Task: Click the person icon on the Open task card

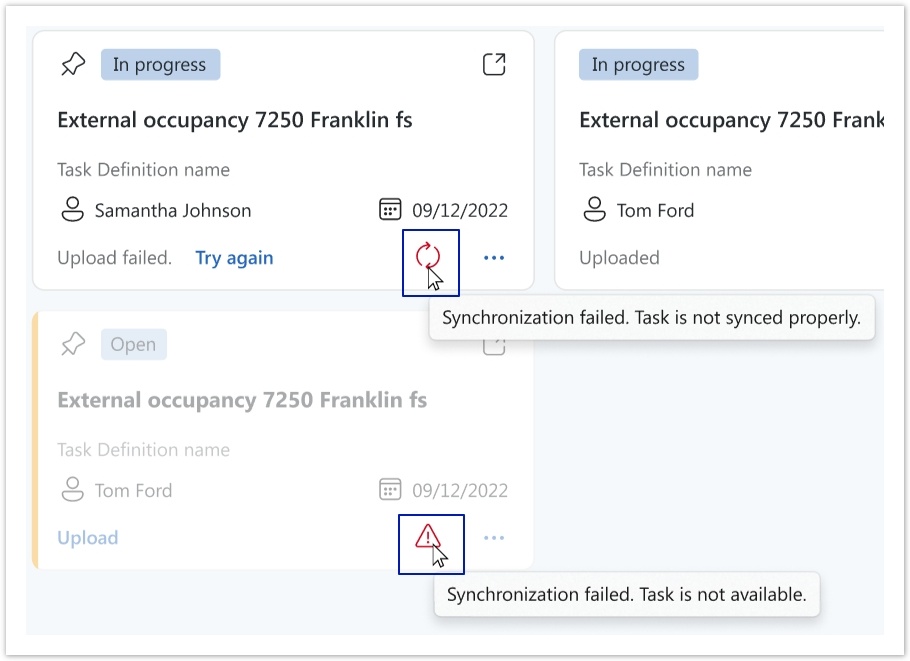Action: click(x=72, y=490)
